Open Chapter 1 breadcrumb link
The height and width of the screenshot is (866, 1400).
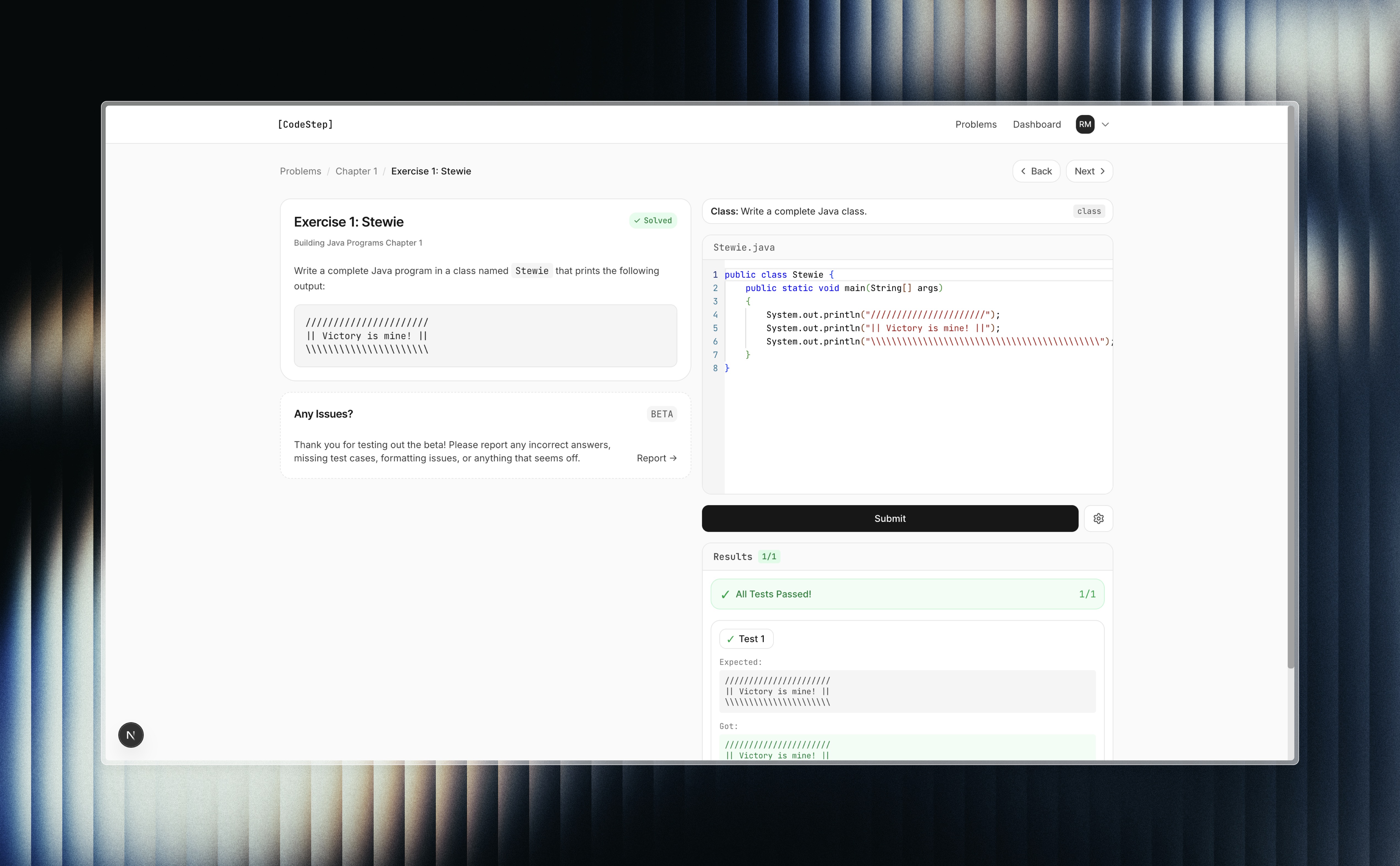pos(356,171)
